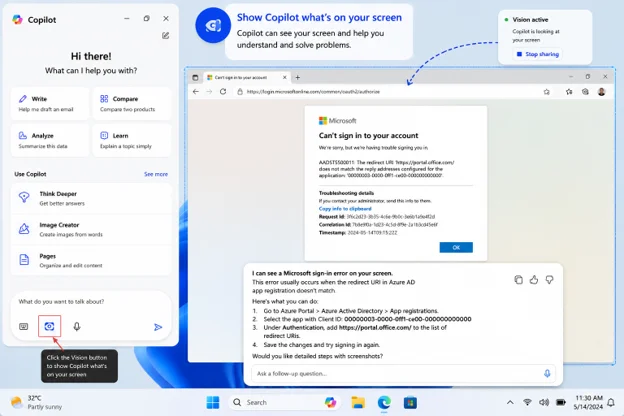Click 'Can't sign in to your account' heading
Viewport: 624px width, 416px height.
click(x=369, y=135)
